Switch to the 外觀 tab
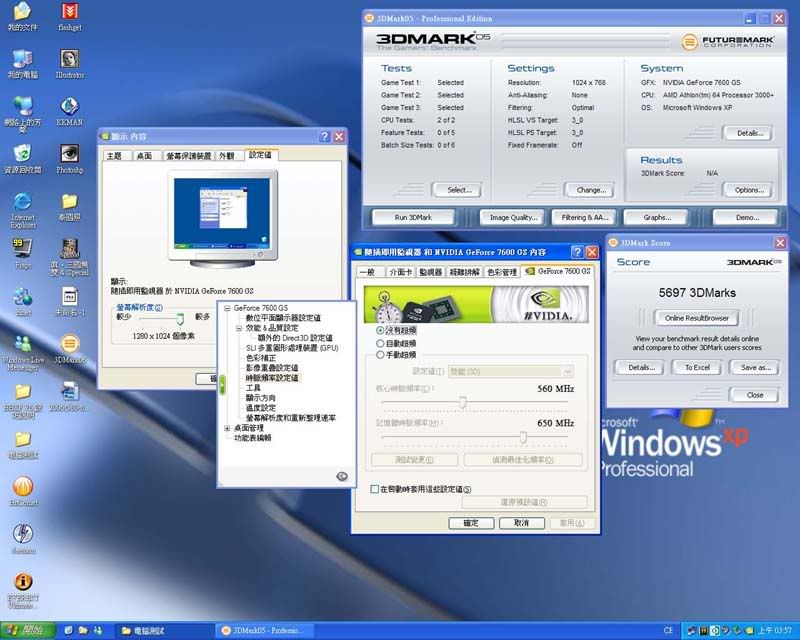 [x=227, y=156]
